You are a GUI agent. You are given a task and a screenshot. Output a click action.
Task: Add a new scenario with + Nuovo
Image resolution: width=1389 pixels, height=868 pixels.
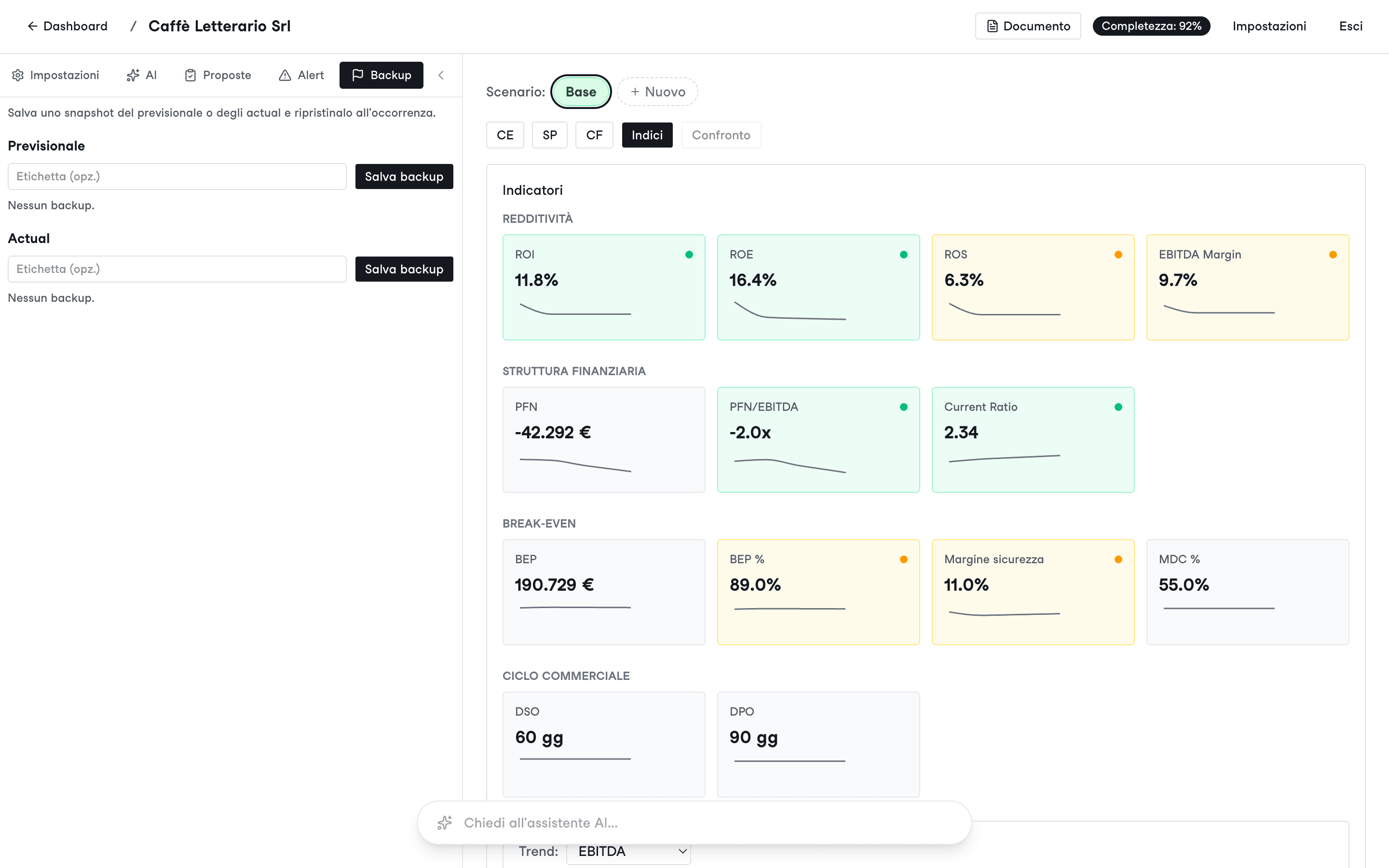click(x=657, y=92)
